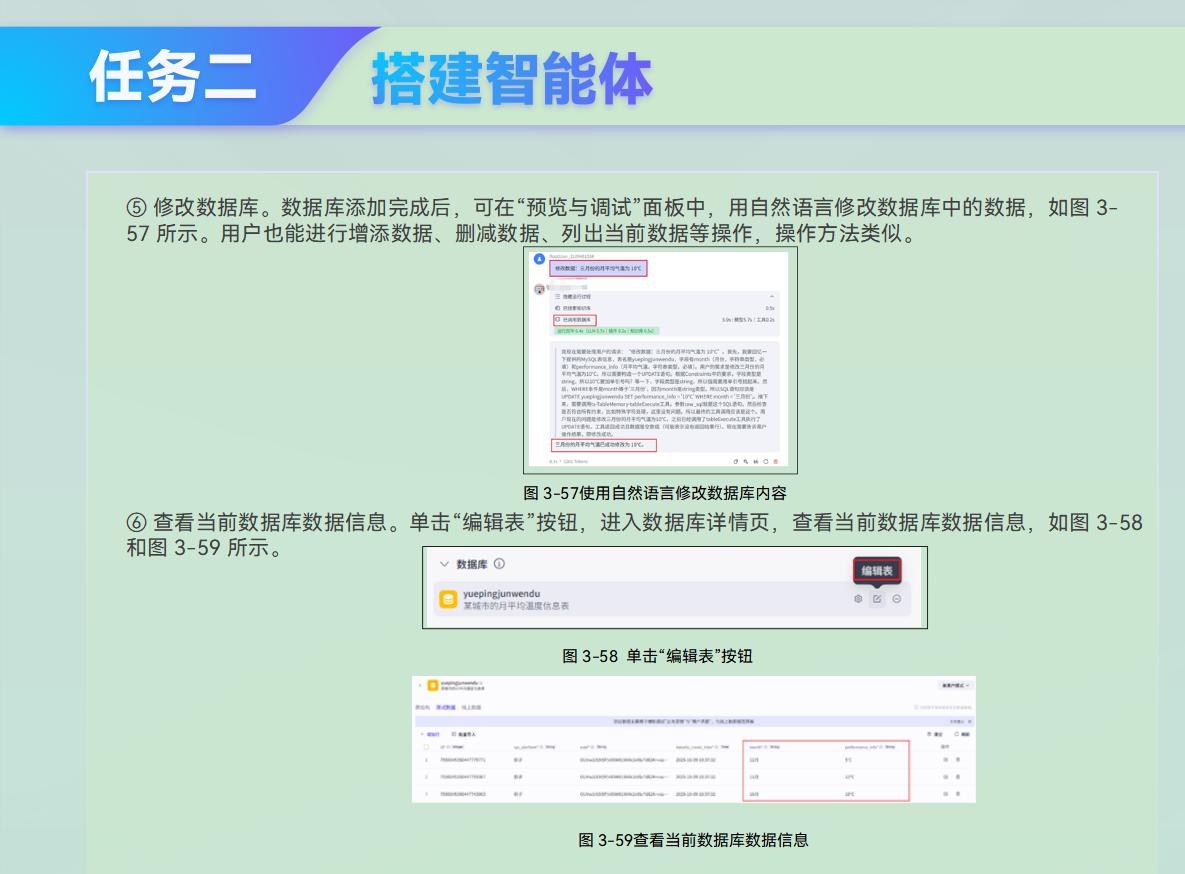Collapse the 数据库 section chevron
The height and width of the screenshot is (874, 1185).
(x=444, y=564)
